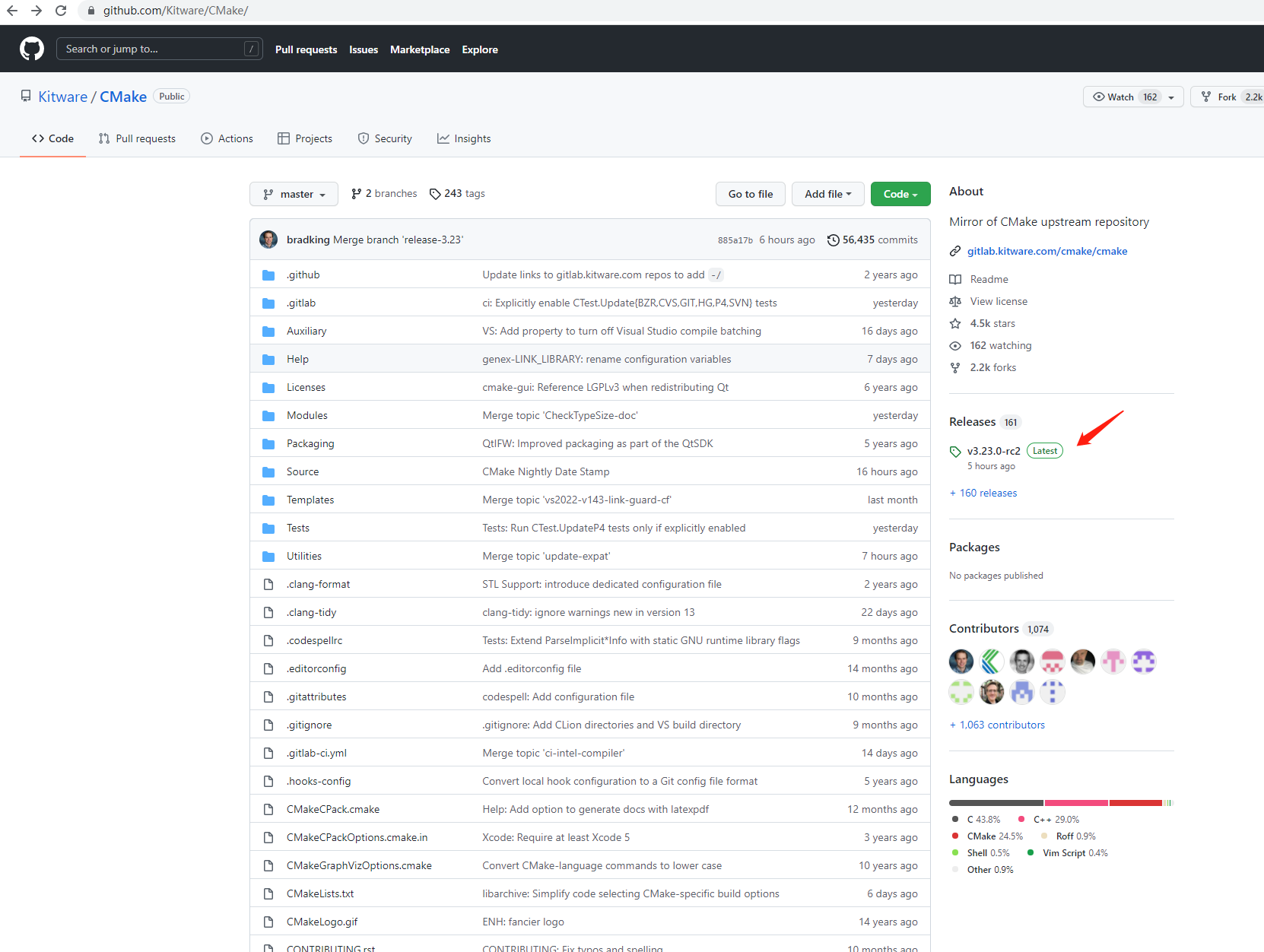Click the C language segment of language bar
The image size is (1264, 952).
996,803
